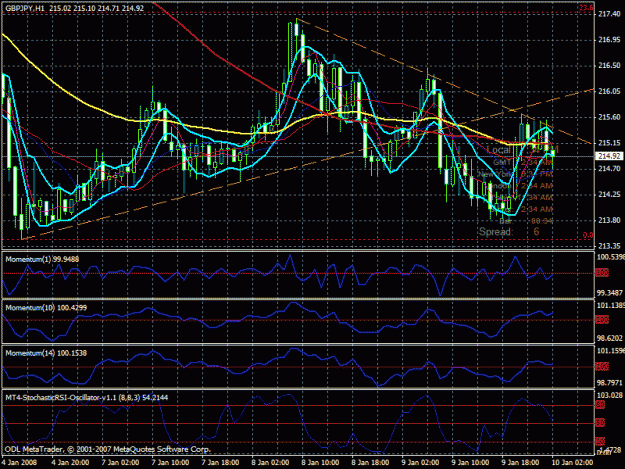This screenshot has width=625, height=469.
Task: Click the Momentum(14) 100.1538 indicator label
Action: (x=46, y=353)
